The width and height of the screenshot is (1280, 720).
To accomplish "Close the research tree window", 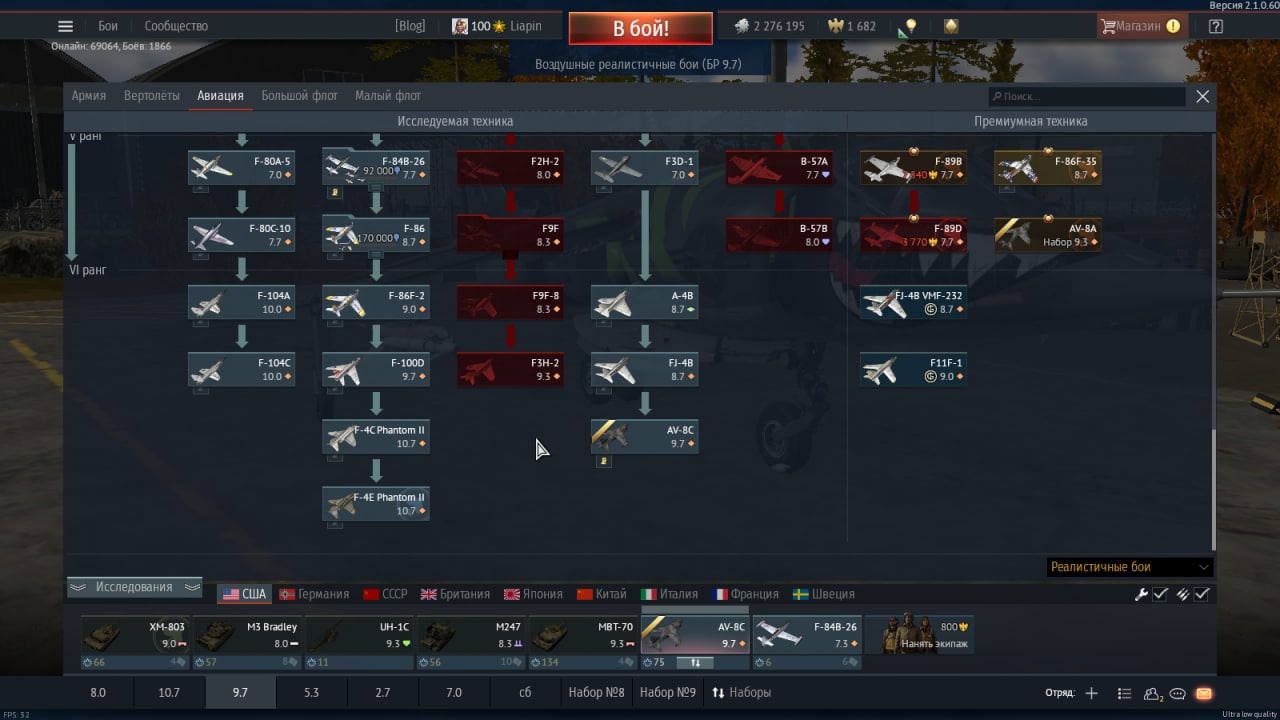I will point(1203,97).
